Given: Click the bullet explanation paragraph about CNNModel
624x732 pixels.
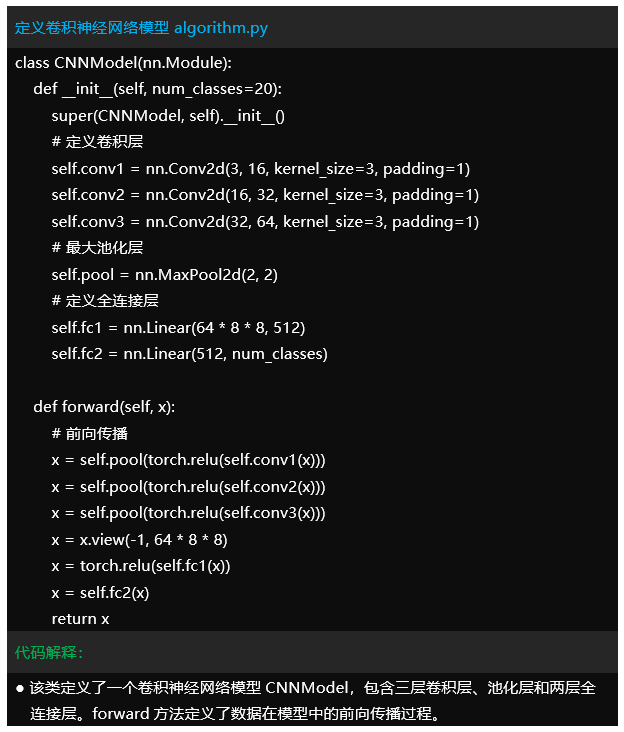Looking at the screenshot, I should pos(311,701).
